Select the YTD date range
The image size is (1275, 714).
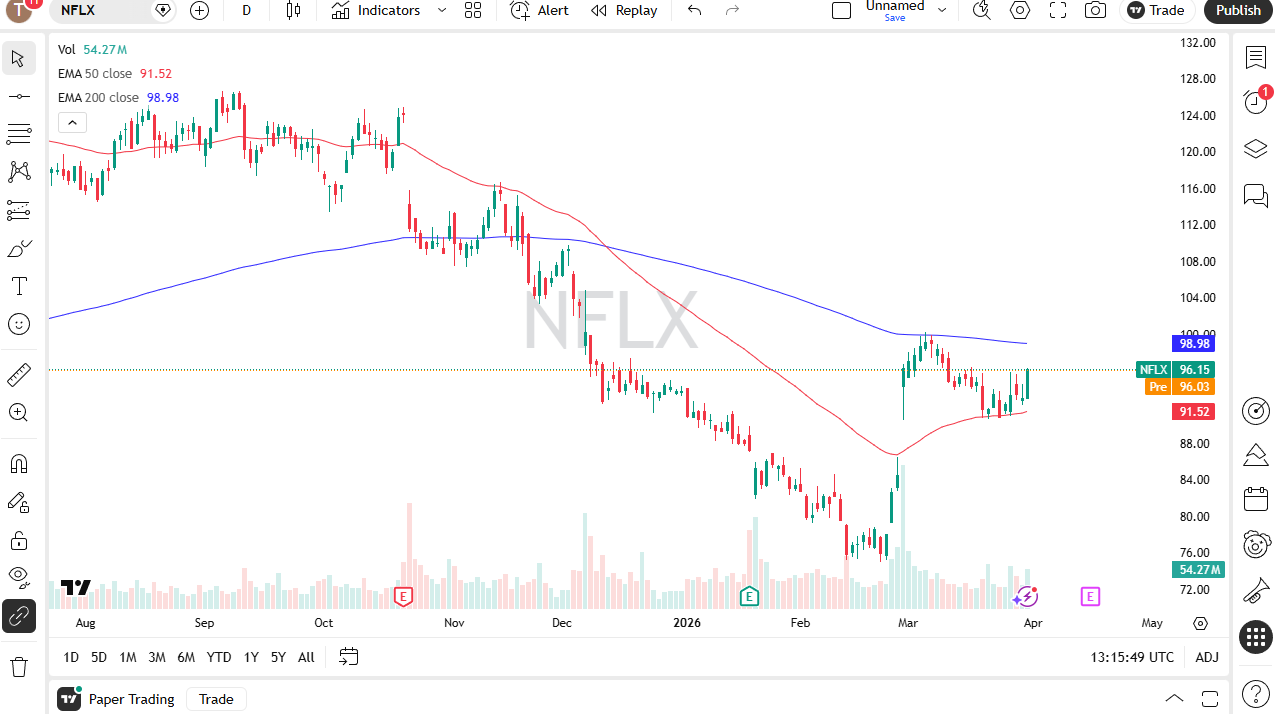[x=219, y=657]
